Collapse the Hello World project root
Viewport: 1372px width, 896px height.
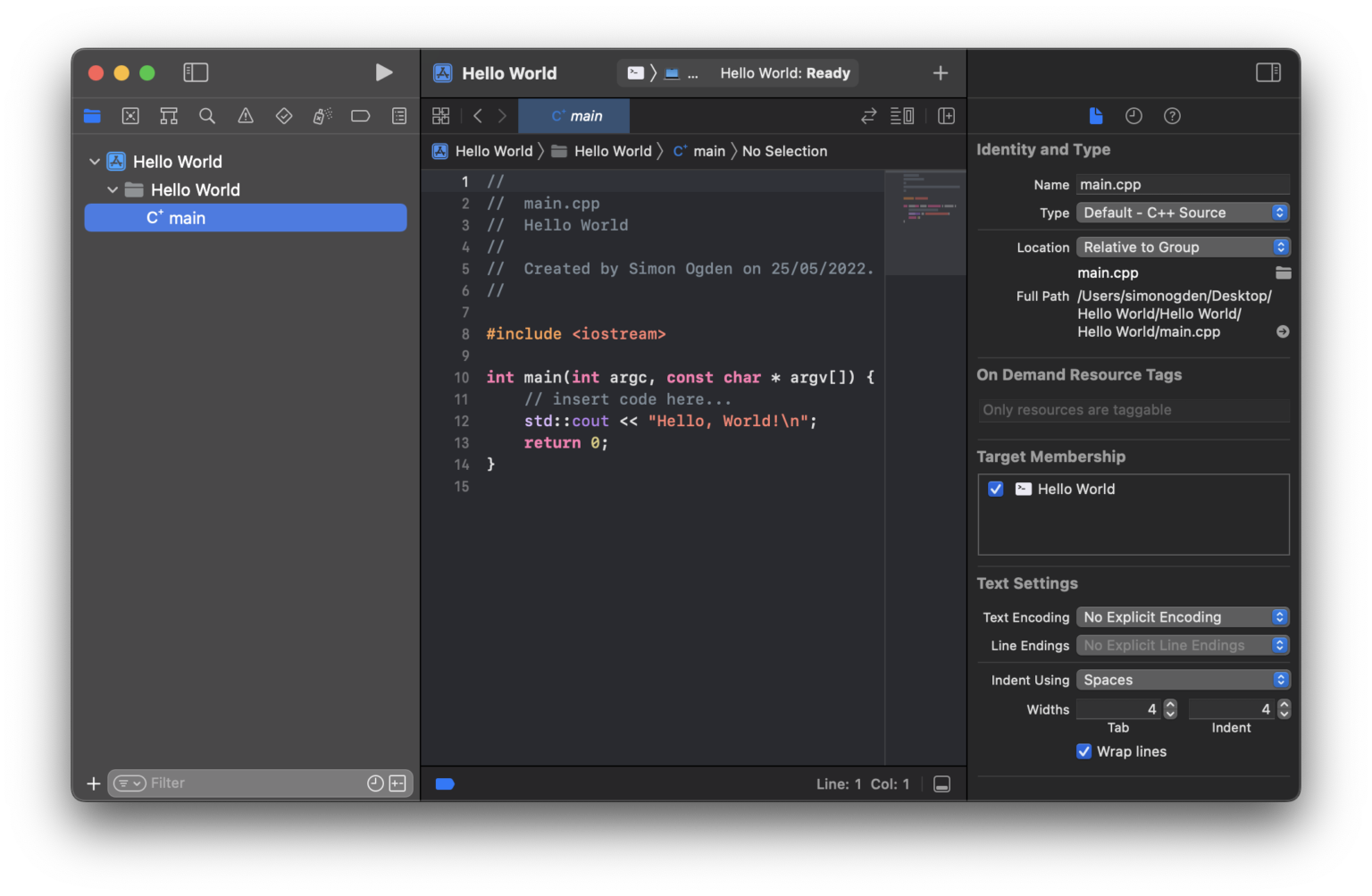[95, 162]
